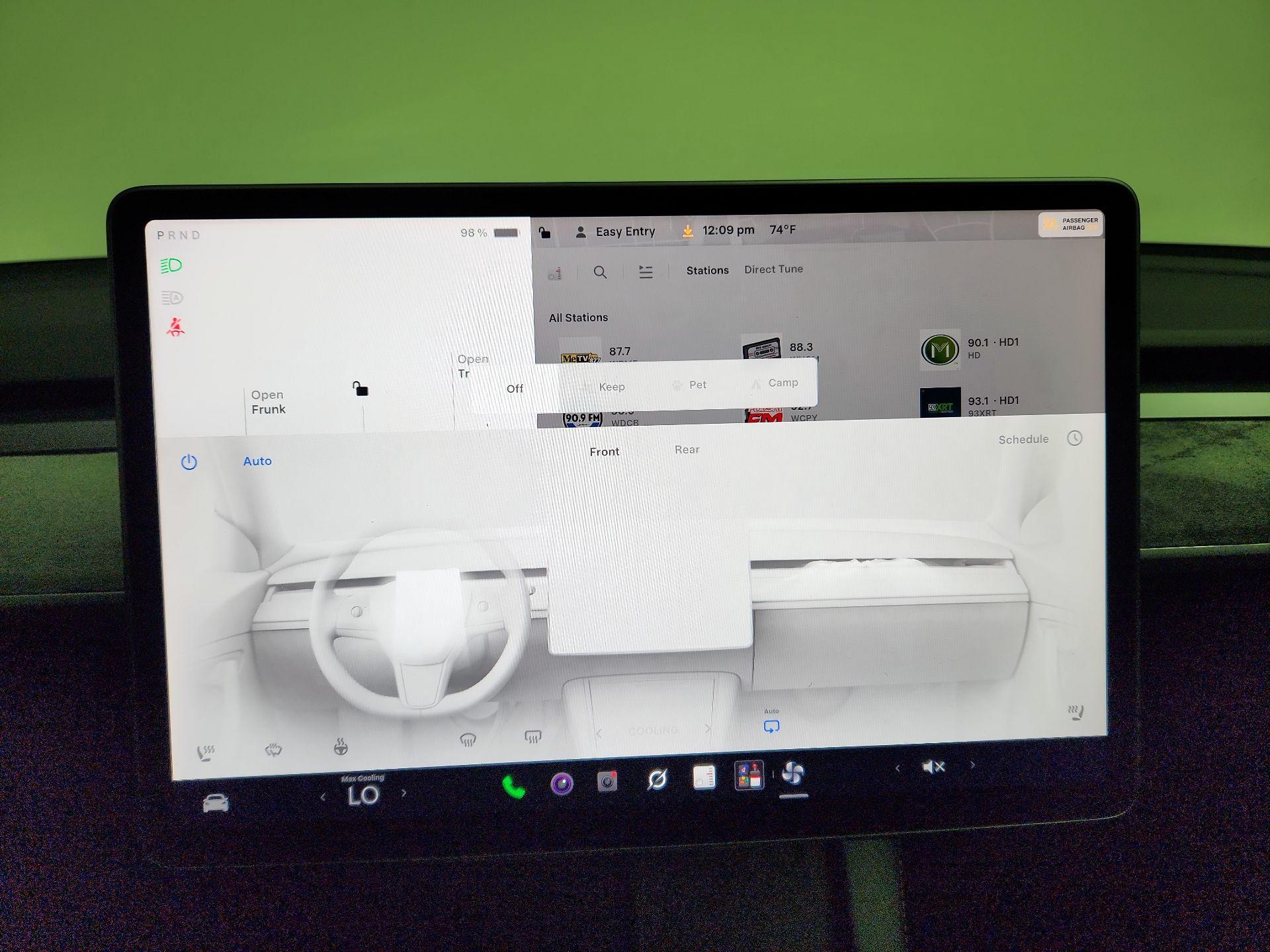Image resolution: width=1270 pixels, height=952 pixels.
Task: Tap the car controls icon in bottom bar
Action: (216, 803)
